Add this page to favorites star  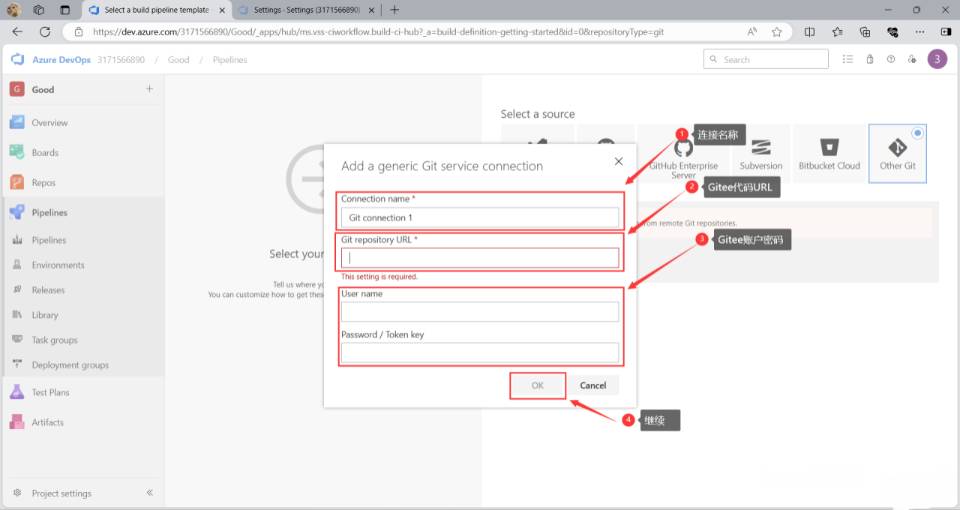(x=776, y=32)
